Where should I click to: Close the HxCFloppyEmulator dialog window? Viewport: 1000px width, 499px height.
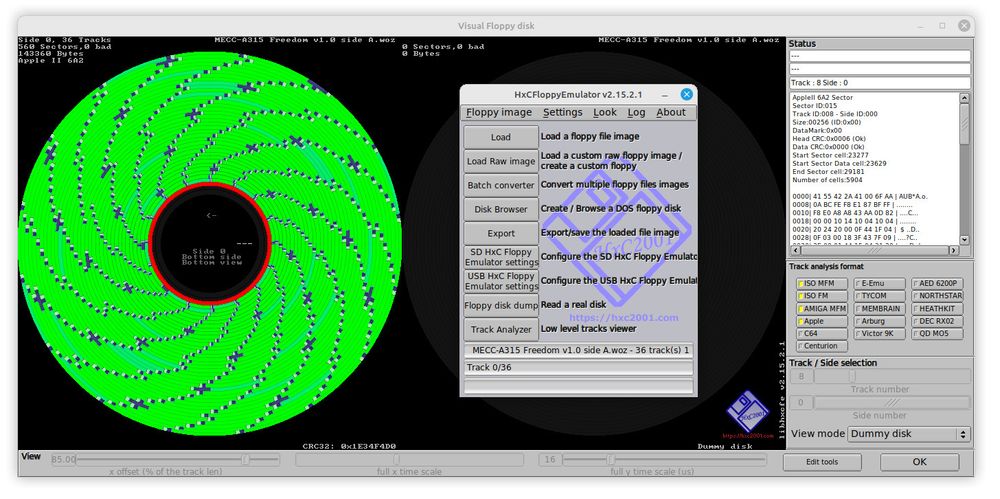[686, 94]
